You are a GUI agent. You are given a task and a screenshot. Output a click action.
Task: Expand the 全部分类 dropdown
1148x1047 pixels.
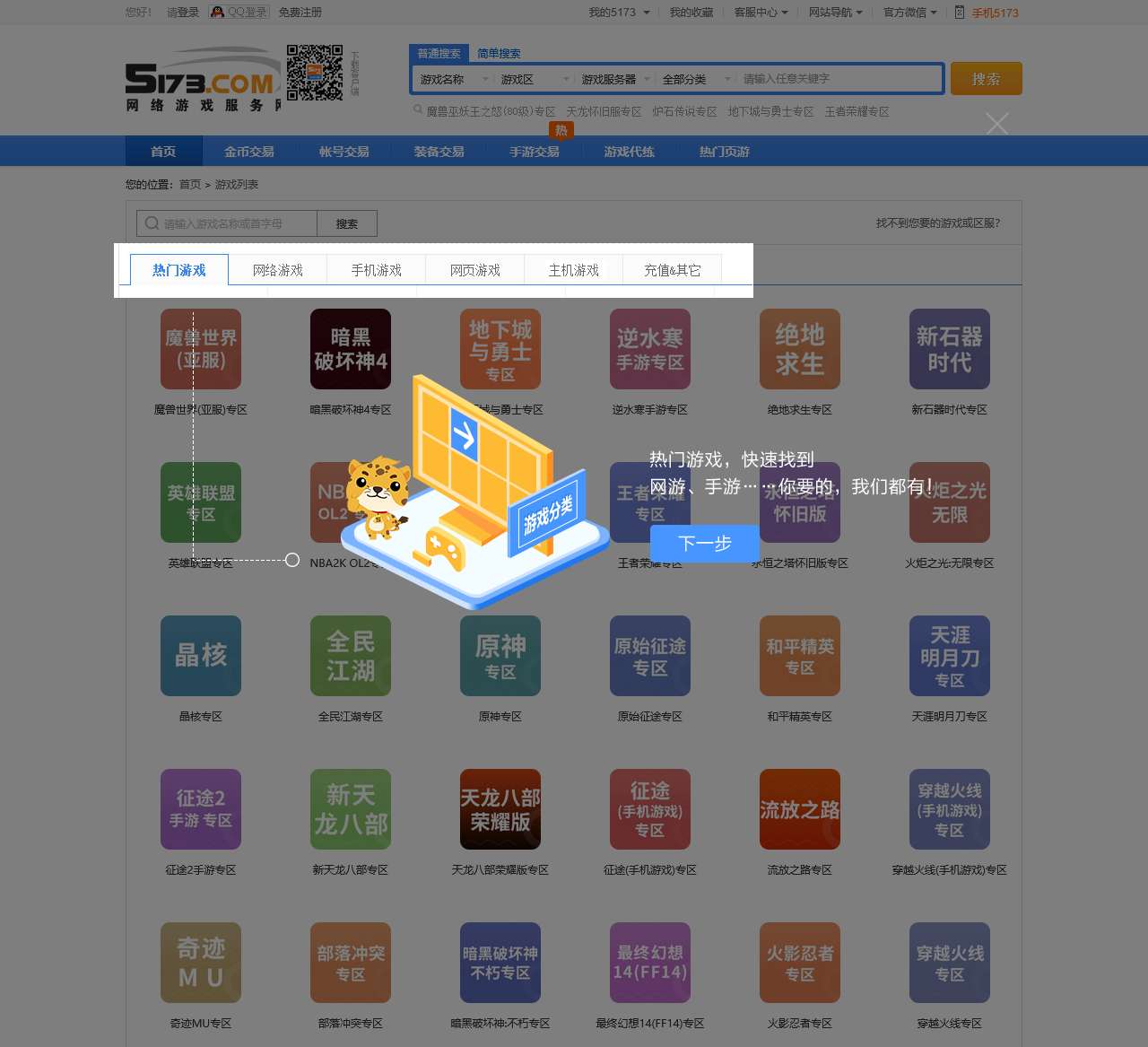[696, 79]
